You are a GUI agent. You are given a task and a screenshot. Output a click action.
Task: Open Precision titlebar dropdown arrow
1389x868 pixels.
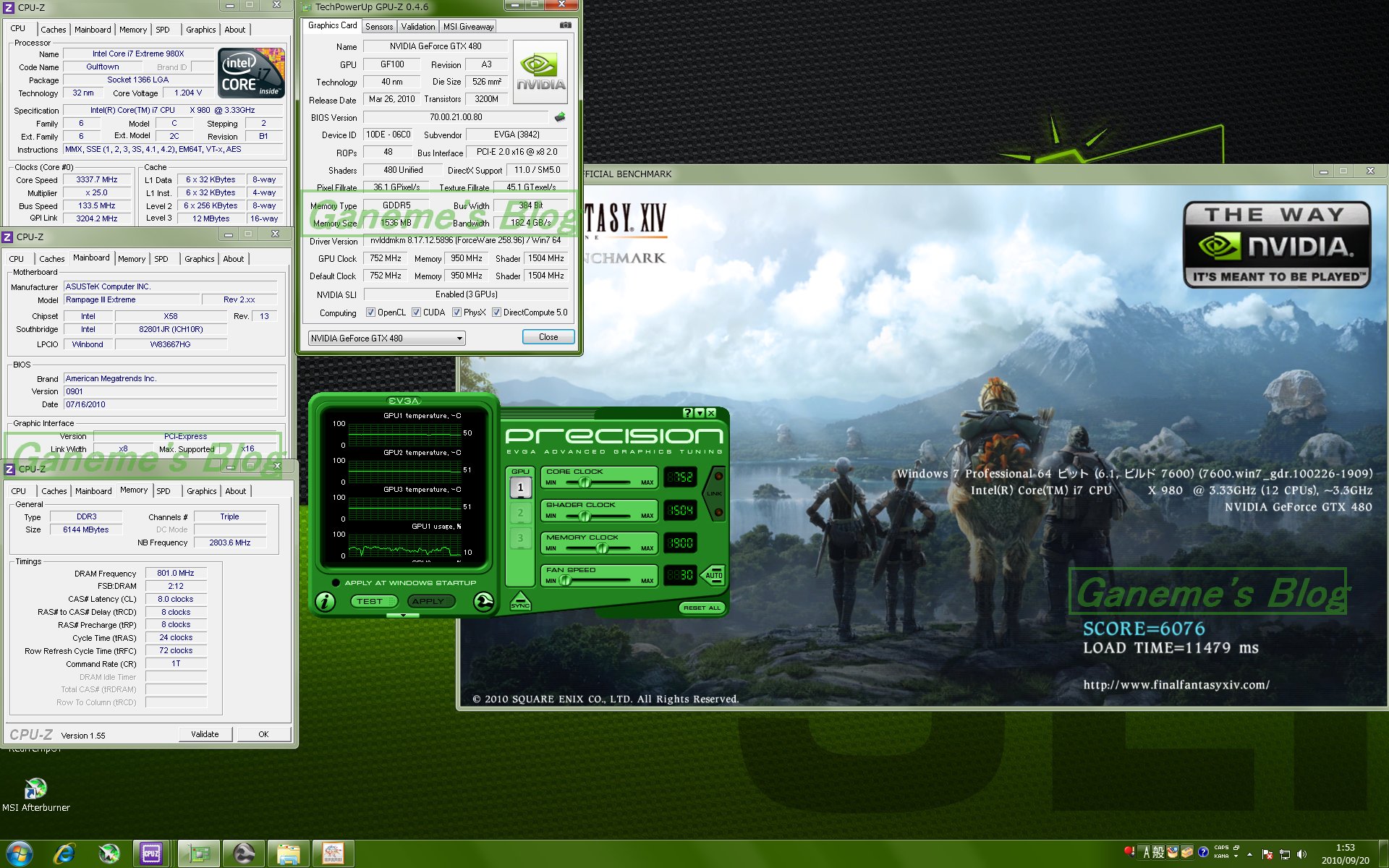(x=699, y=413)
